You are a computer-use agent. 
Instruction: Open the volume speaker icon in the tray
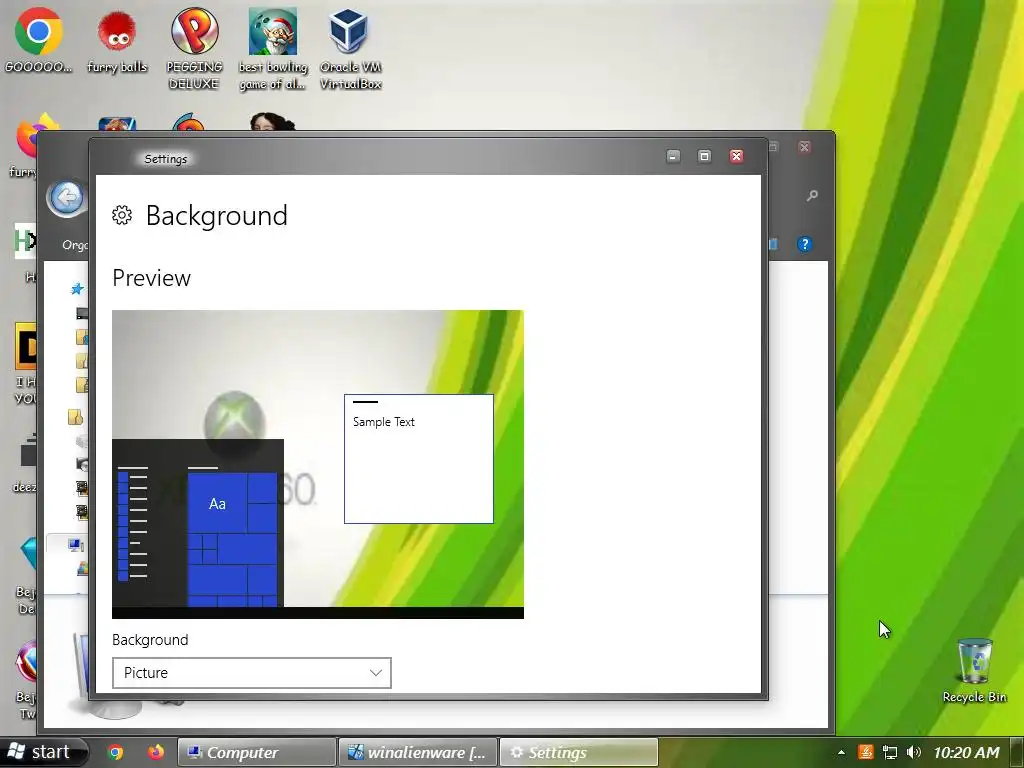914,752
